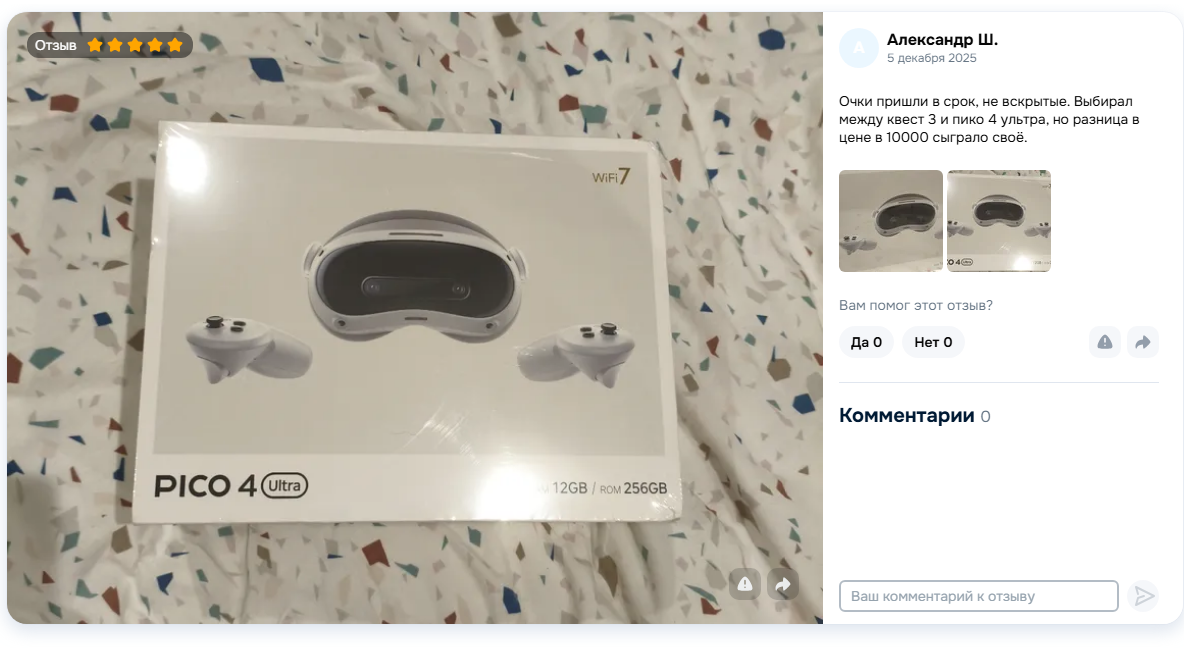Viewport: 1184px width, 649px height.
Task: Click the Комментарии heading
Action: click(906, 416)
